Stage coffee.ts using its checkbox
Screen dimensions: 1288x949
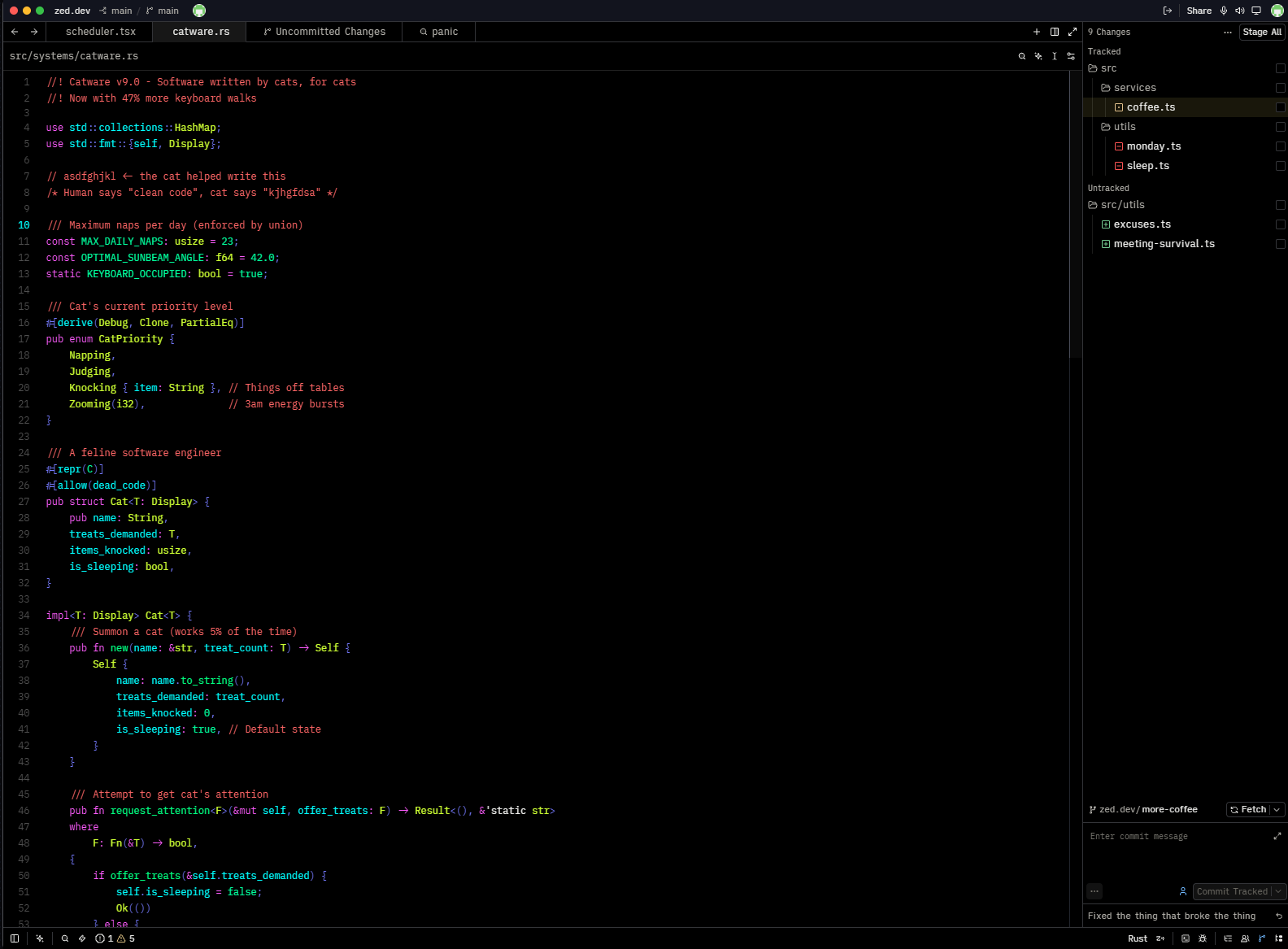coord(1281,107)
